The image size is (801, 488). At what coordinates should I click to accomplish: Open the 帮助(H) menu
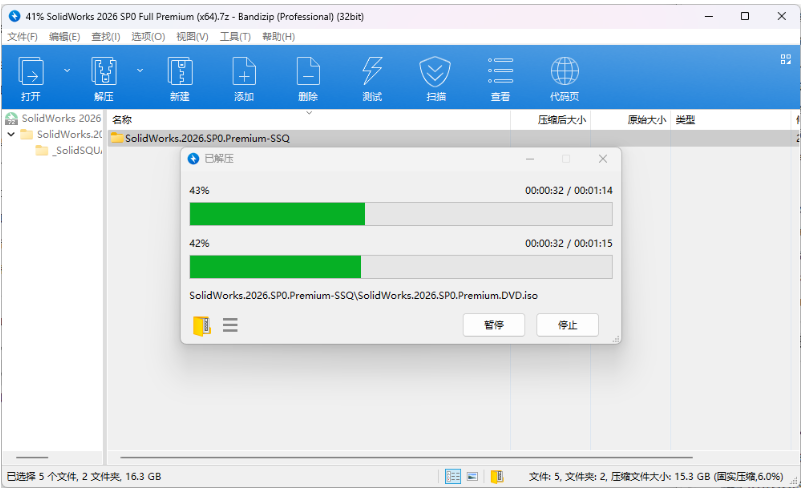point(278,37)
